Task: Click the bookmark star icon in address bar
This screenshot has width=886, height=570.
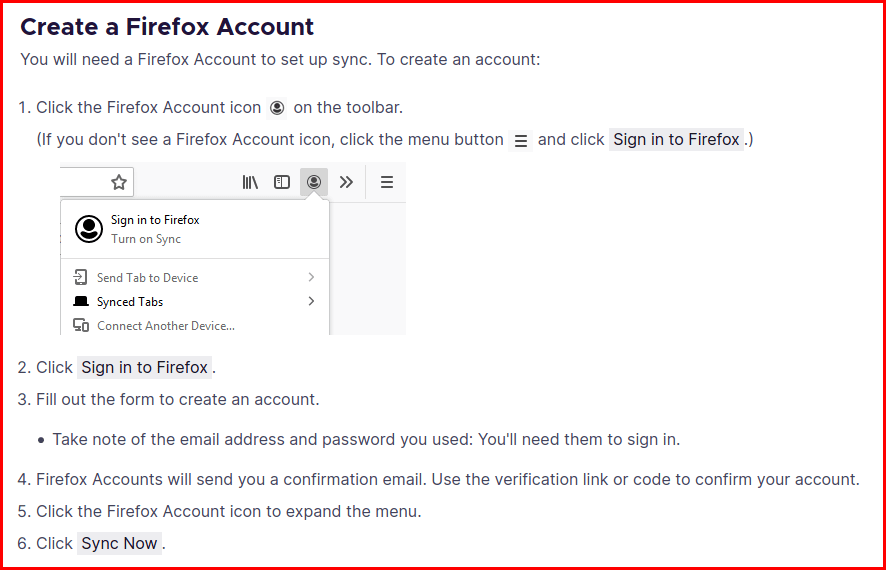Action: [x=119, y=182]
